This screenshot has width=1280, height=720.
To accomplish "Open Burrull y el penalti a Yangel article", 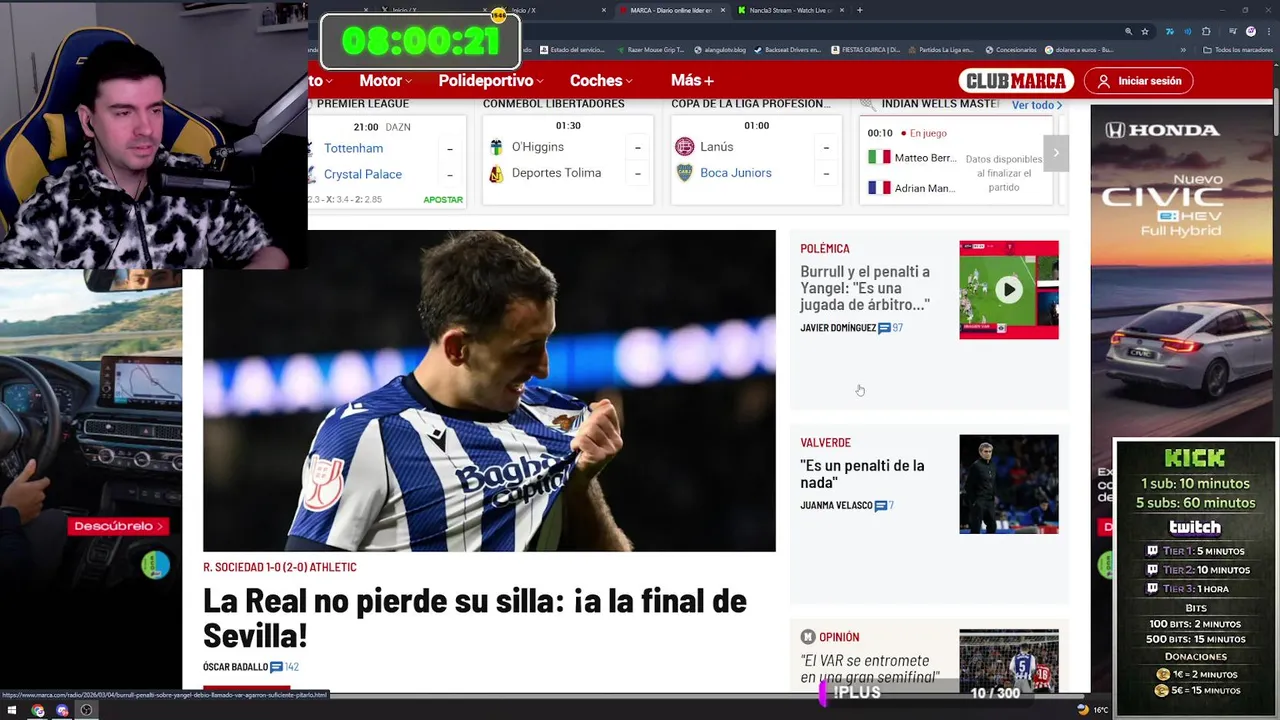I will [x=865, y=288].
